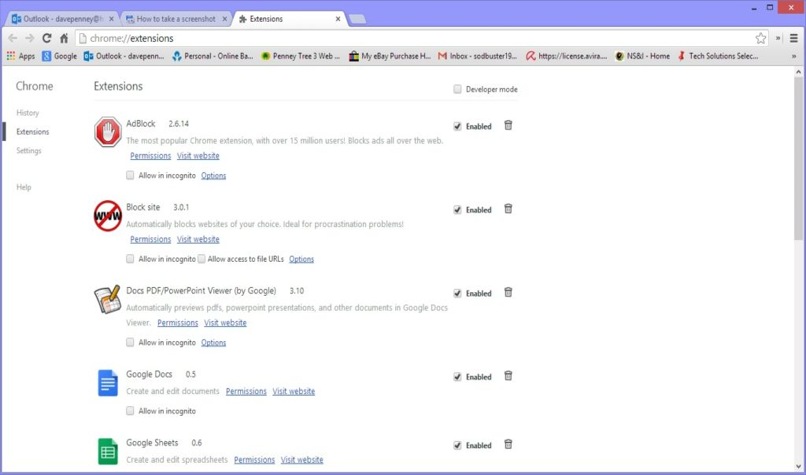Delete Google Docs extension with trash icon
Screen dimensions: 806x475
point(508,376)
